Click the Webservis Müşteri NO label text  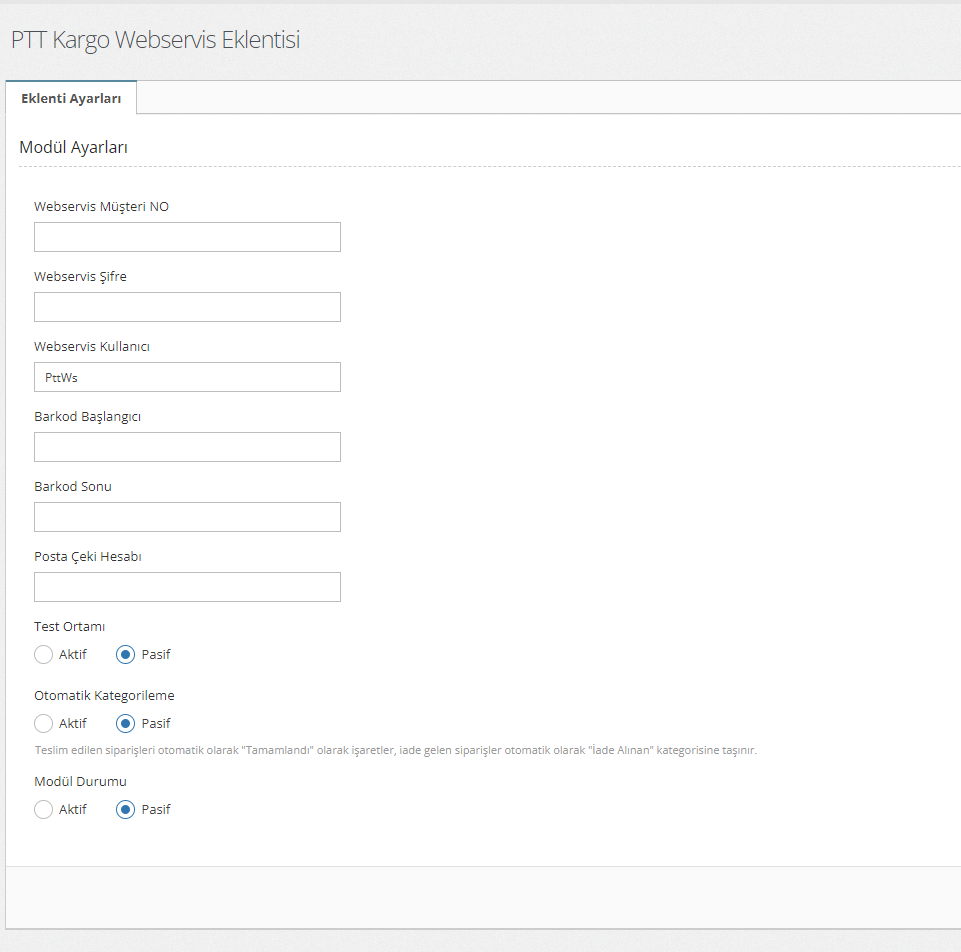pos(101,207)
